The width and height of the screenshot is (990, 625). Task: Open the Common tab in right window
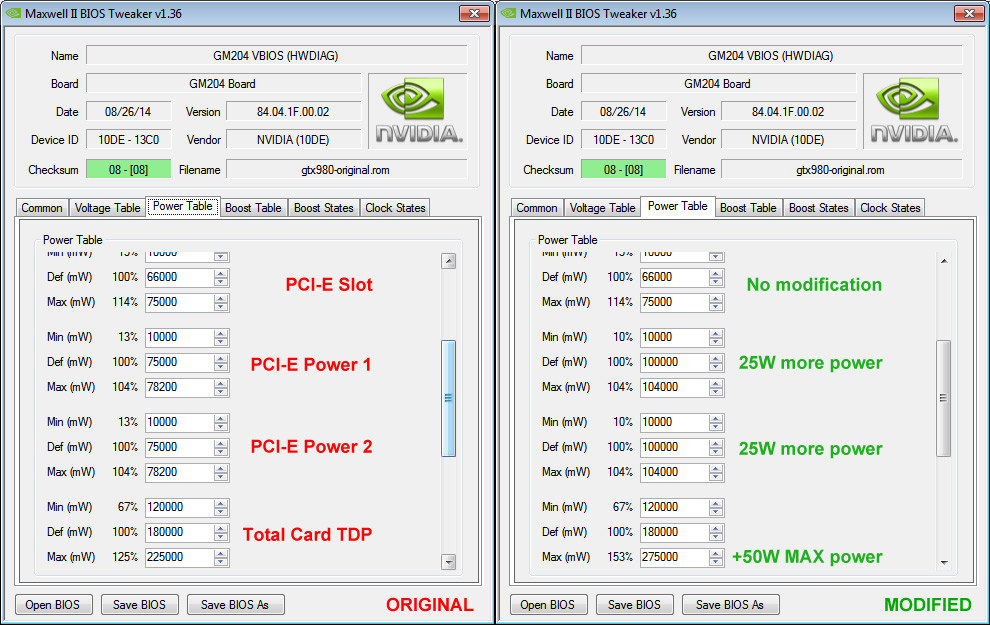[537, 208]
